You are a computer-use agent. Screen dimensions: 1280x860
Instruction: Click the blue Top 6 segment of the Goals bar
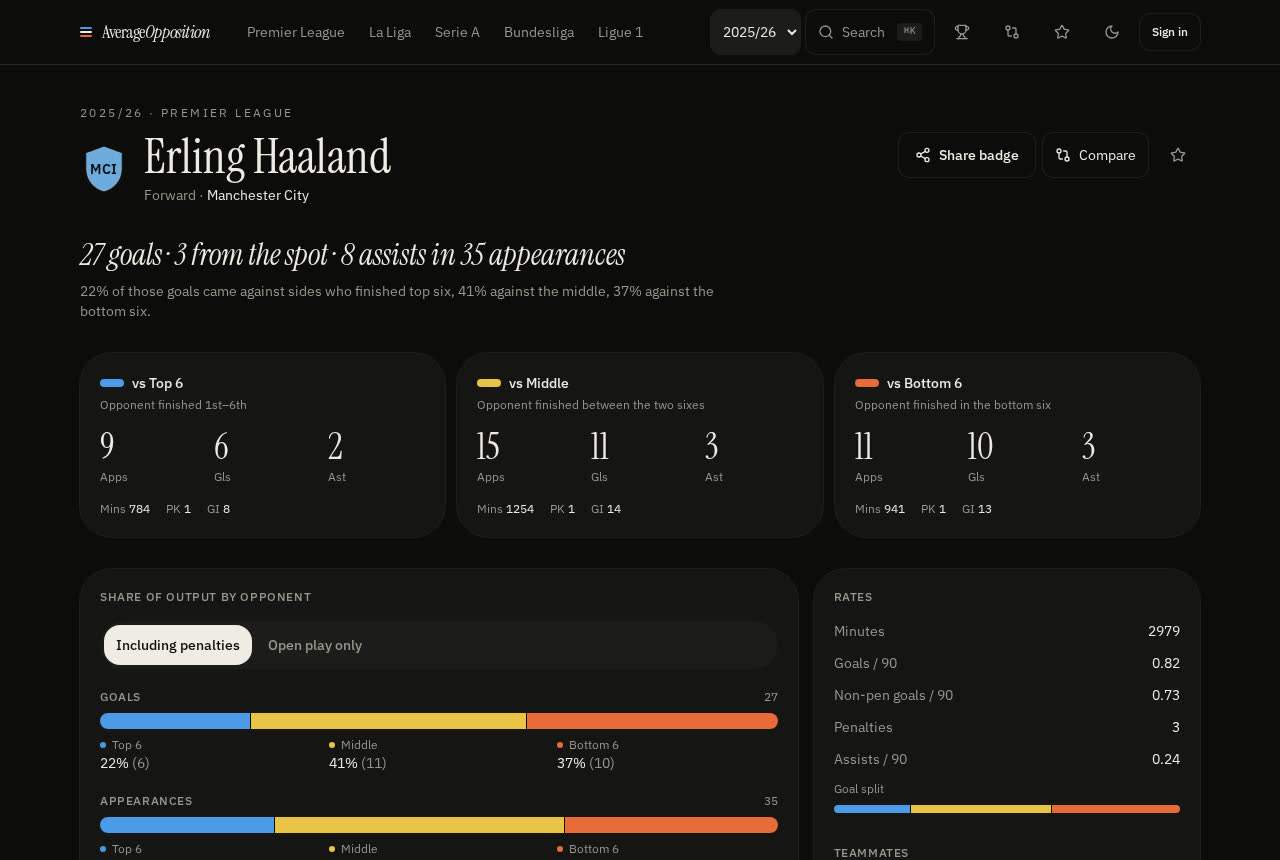175,721
